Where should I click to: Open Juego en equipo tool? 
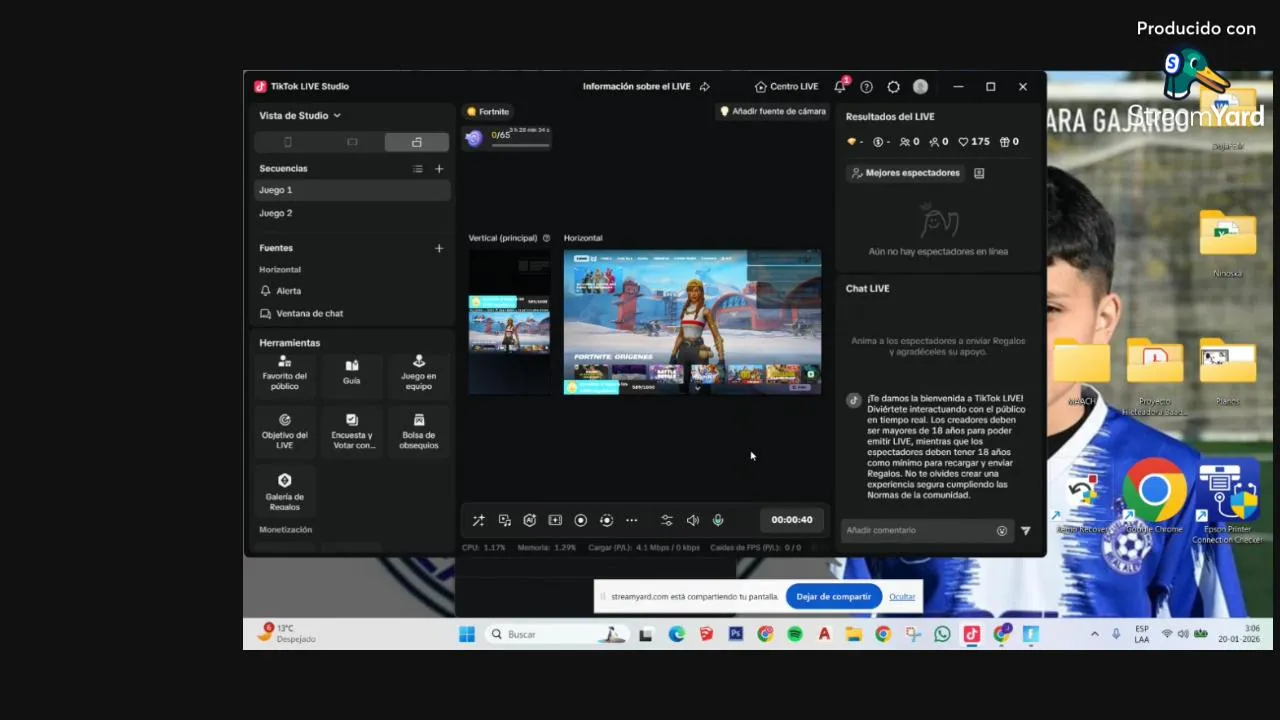point(418,374)
